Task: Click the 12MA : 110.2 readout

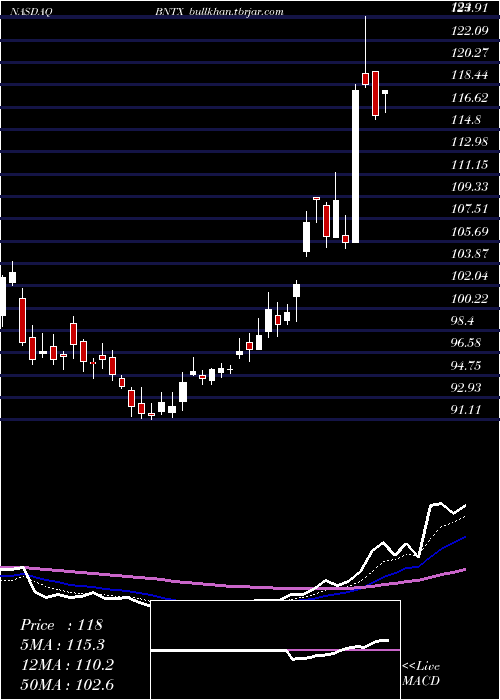Action: [67, 665]
